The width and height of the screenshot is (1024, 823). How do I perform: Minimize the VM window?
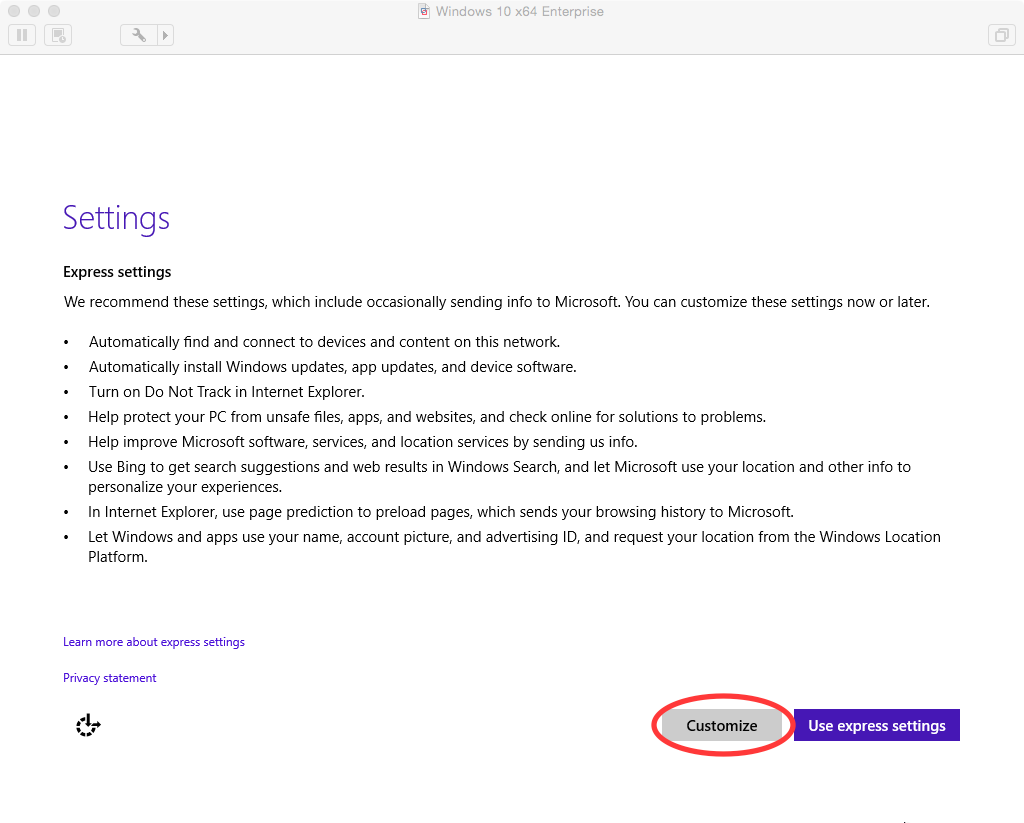click(34, 11)
